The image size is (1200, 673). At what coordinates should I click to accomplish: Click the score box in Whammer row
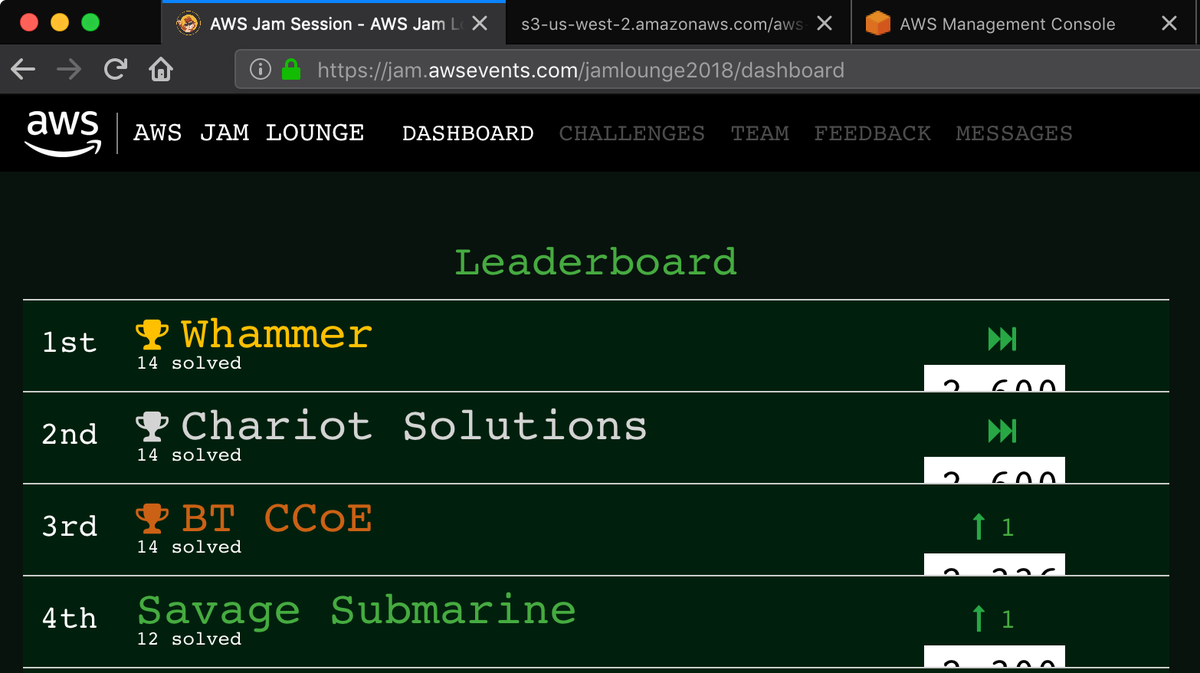pyautogui.click(x=994, y=378)
